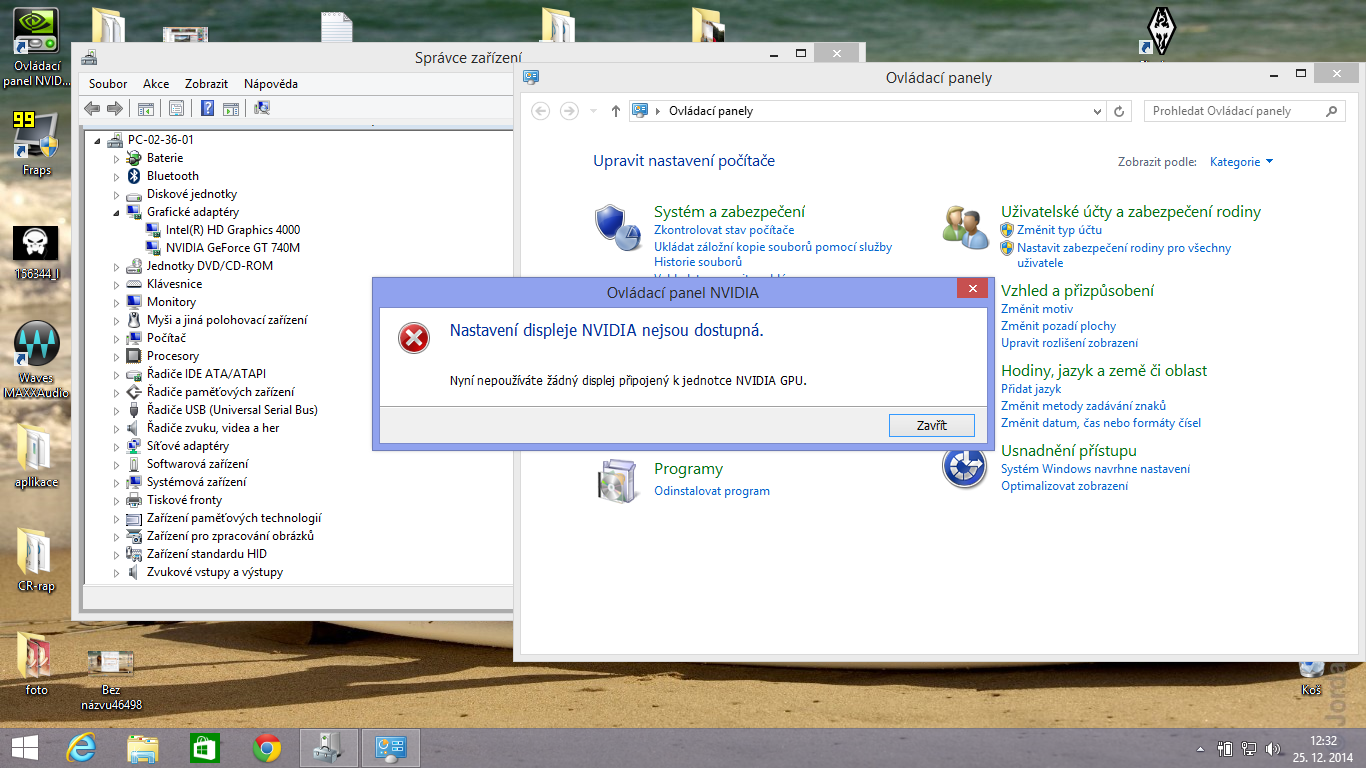Click the Windows Start button
Image resolution: width=1366 pixels, height=768 pixels.
(x=24, y=748)
